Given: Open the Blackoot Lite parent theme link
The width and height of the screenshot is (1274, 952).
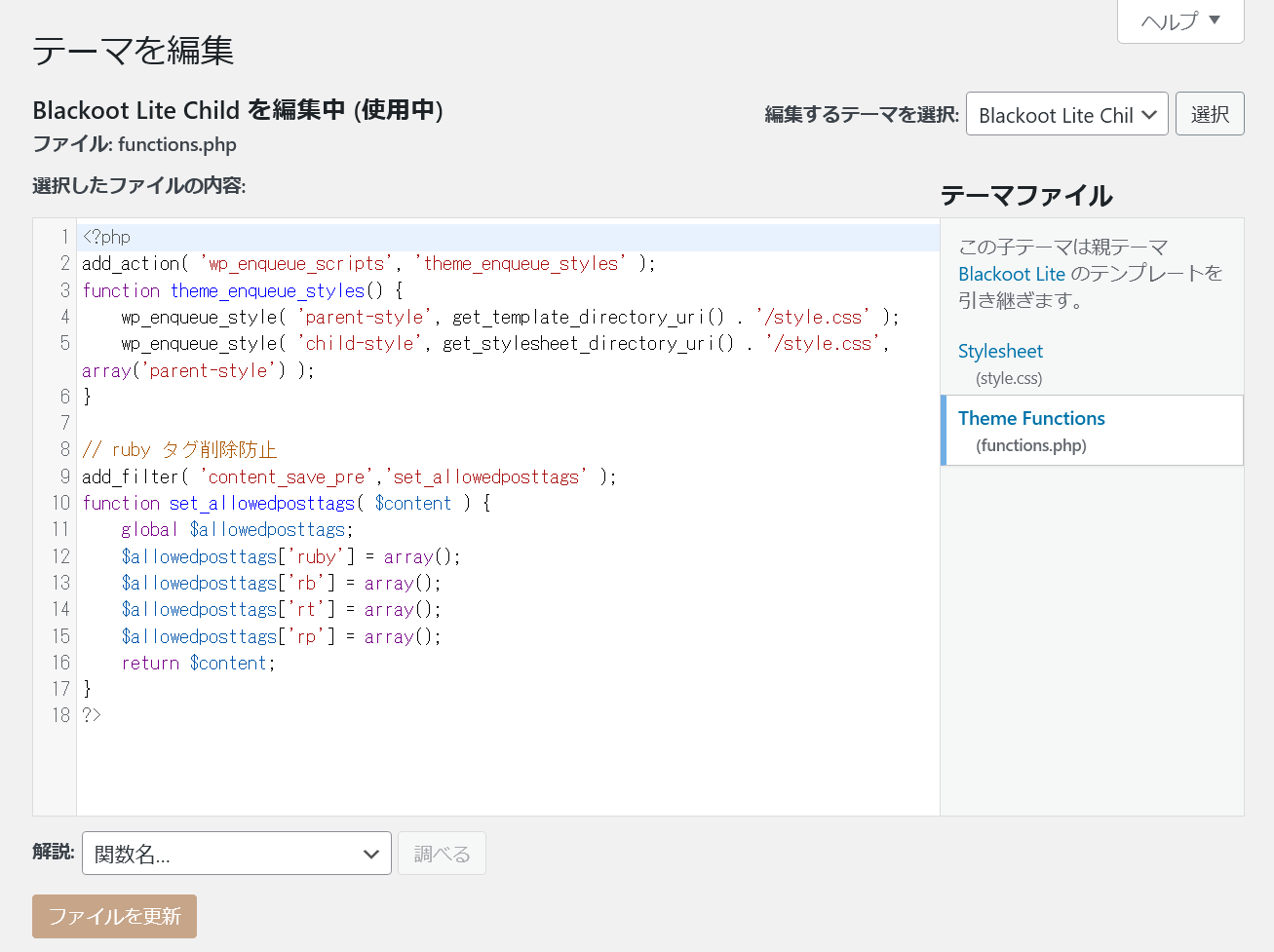Looking at the screenshot, I should click(1012, 274).
